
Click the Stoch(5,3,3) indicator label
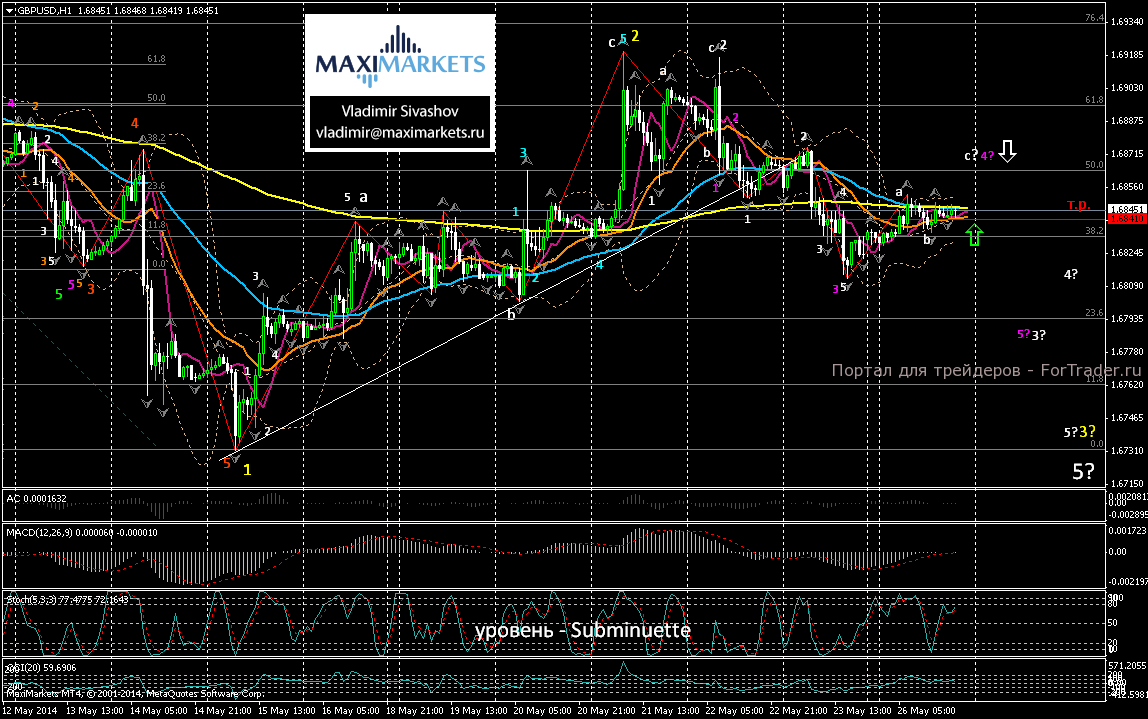pos(67,600)
